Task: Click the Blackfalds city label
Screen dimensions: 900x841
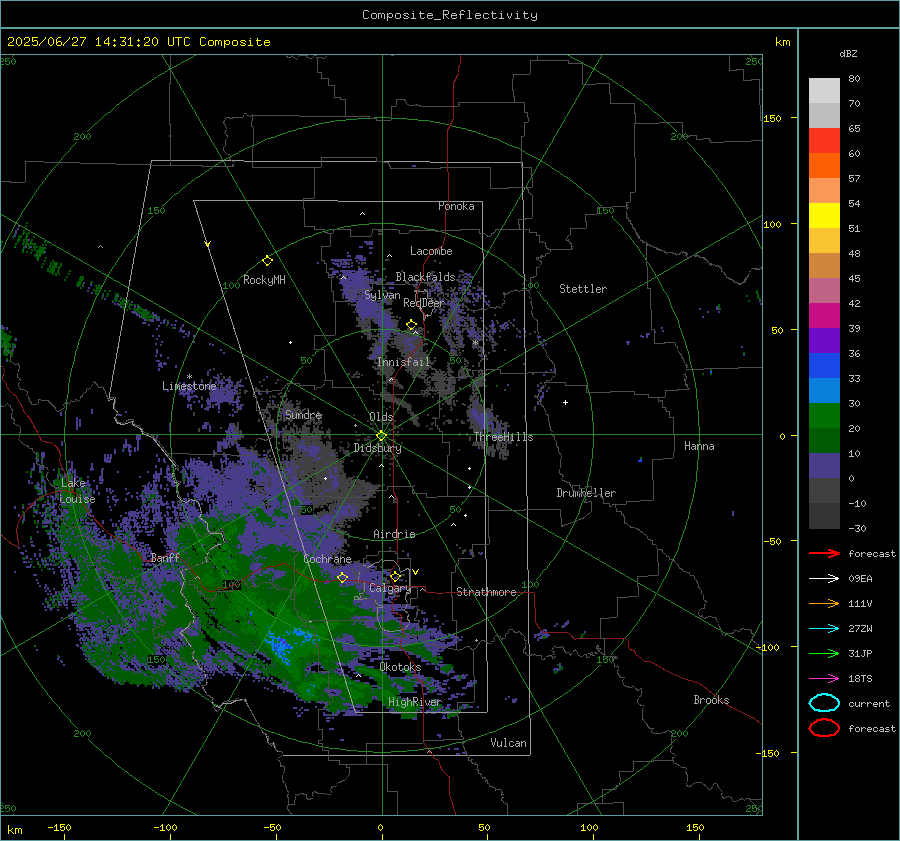Action: coord(425,277)
